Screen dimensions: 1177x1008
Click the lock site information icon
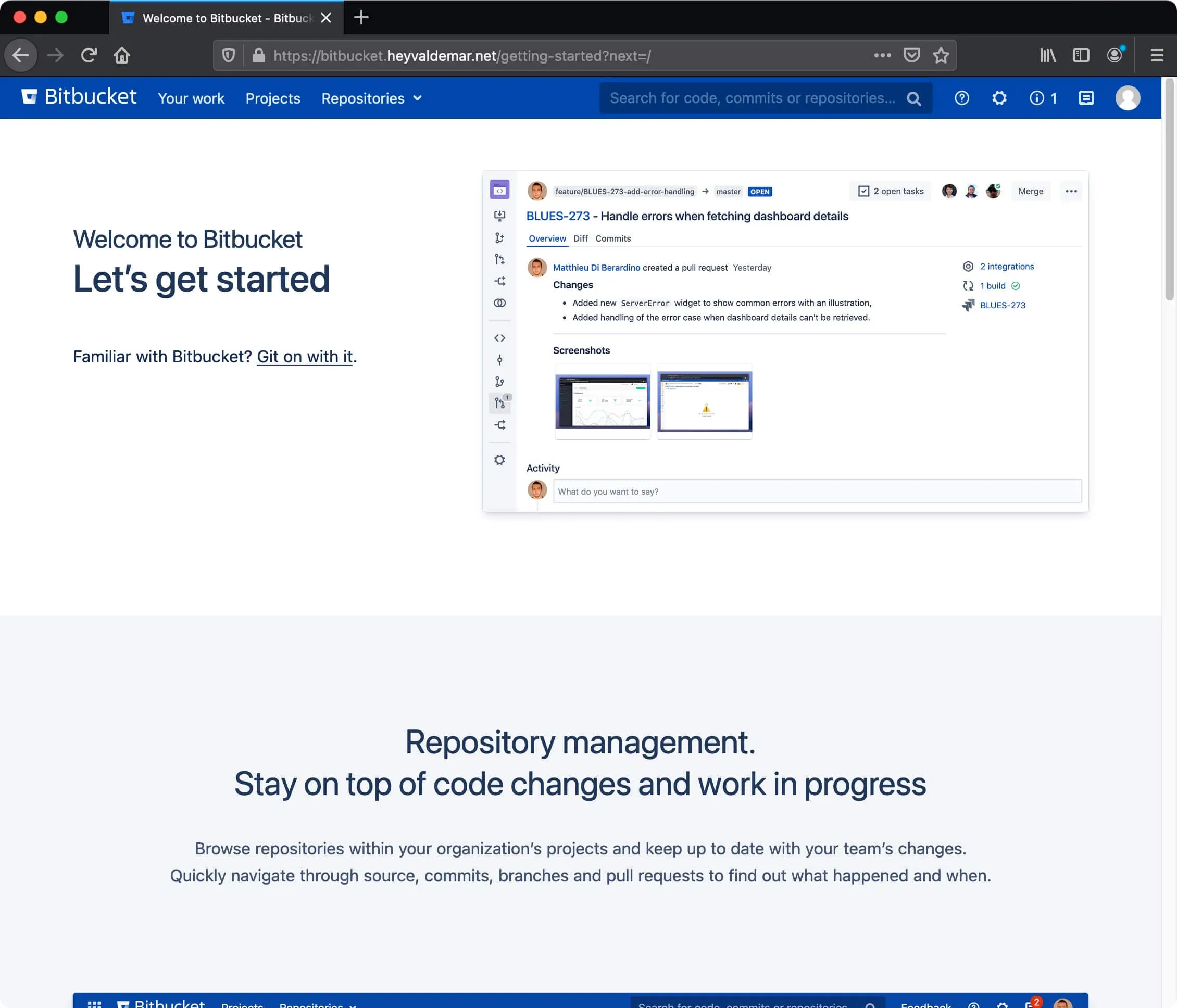258,55
